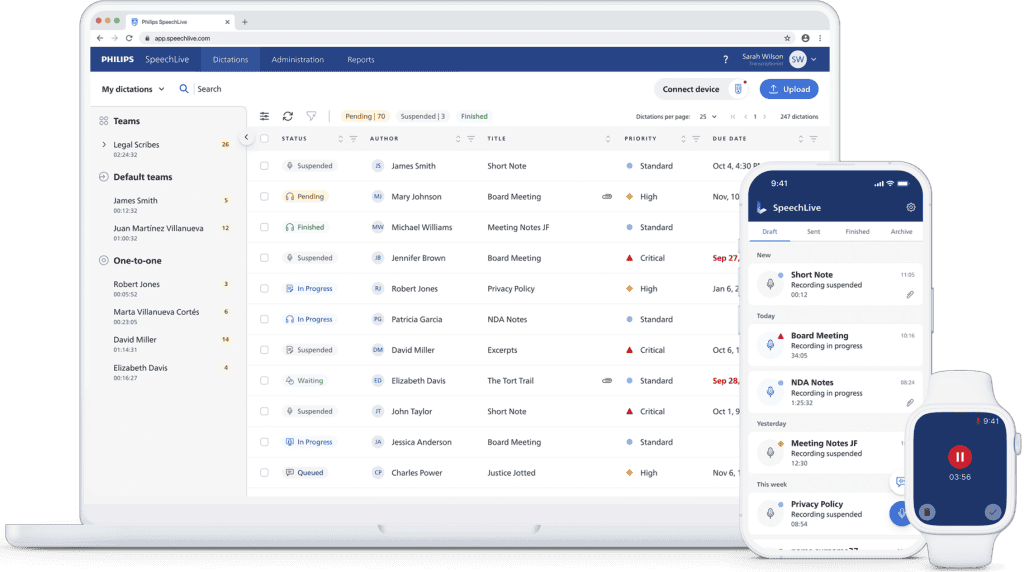The width and height of the screenshot is (1024, 572).
Task: Click the Upload button
Action: pos(789,89)
